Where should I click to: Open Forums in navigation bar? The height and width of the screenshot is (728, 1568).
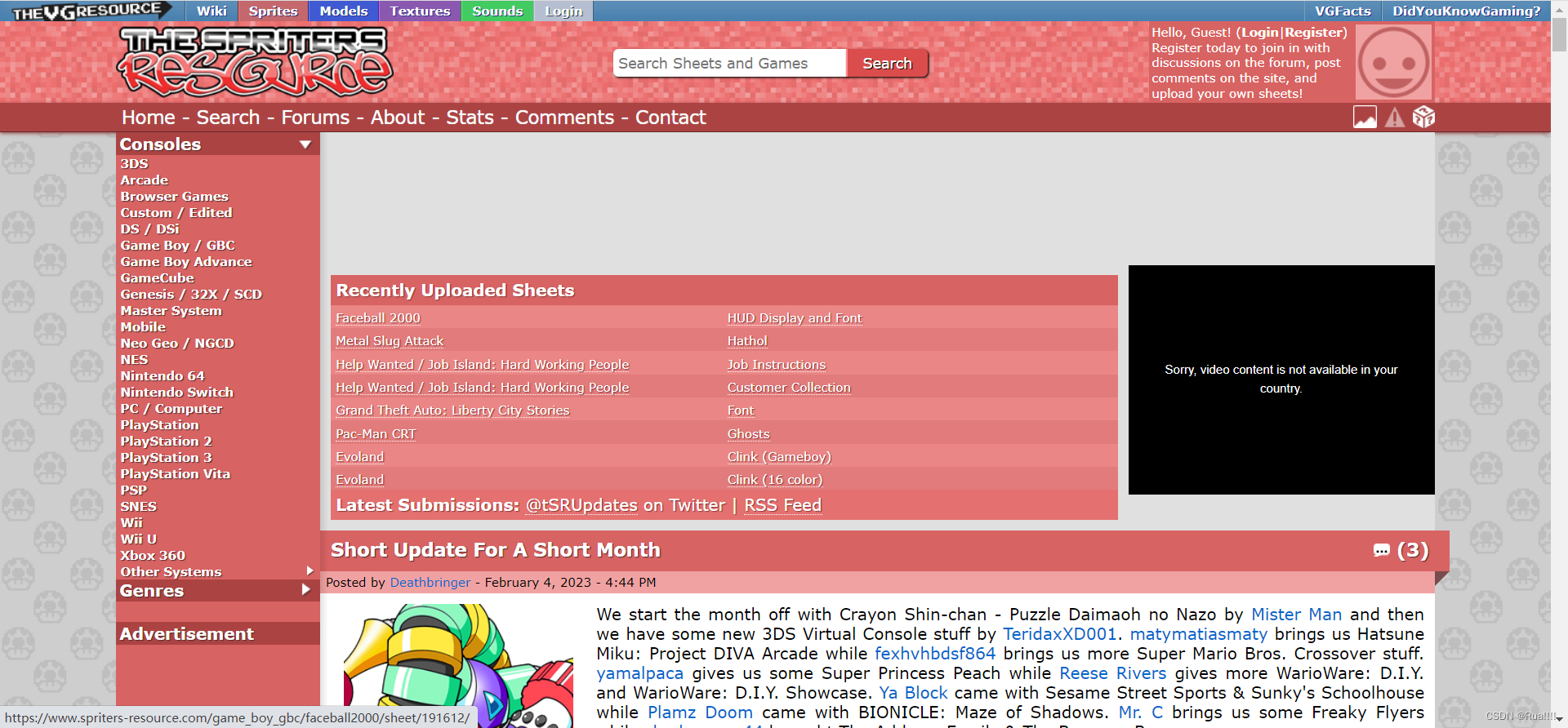tap(315, 118)
